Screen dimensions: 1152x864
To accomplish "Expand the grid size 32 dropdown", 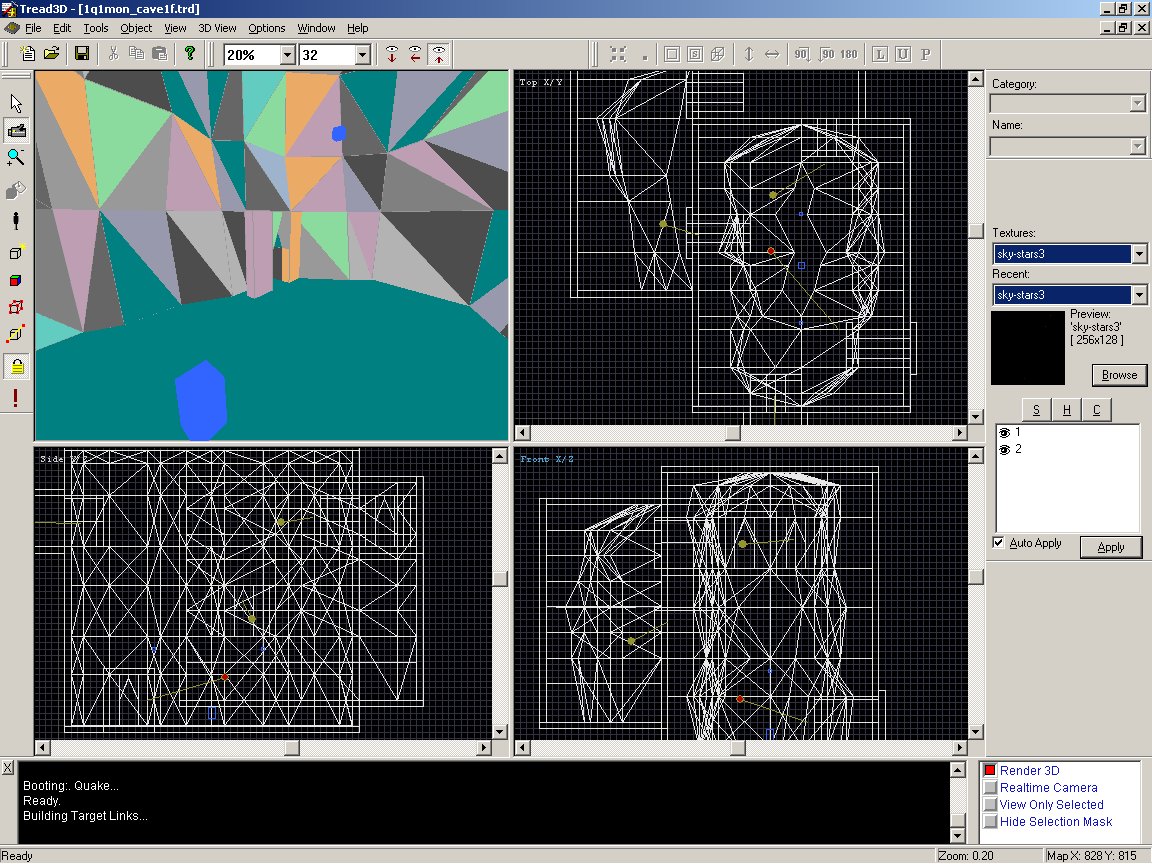I will pyautogui.click(x=362, y=55).
